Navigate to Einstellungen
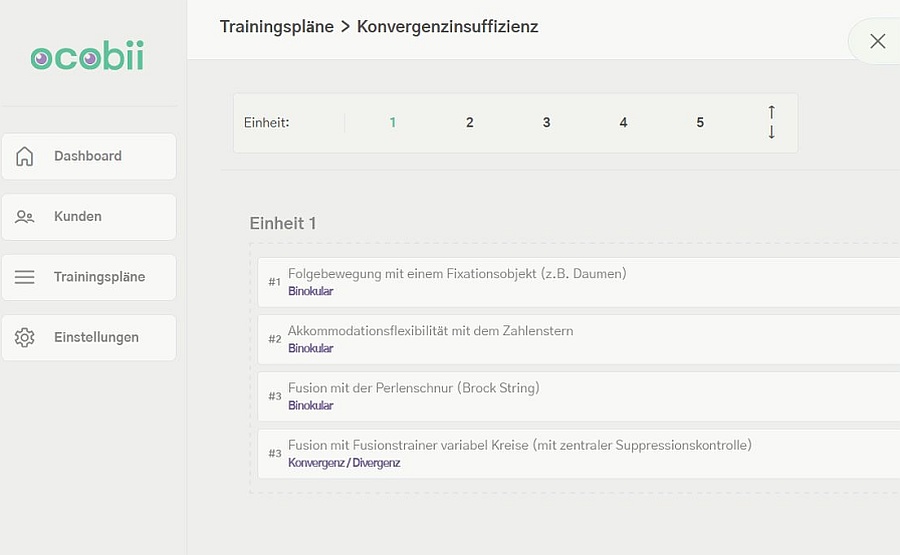This screenshot has height=555, width=900. pos(96,338)
